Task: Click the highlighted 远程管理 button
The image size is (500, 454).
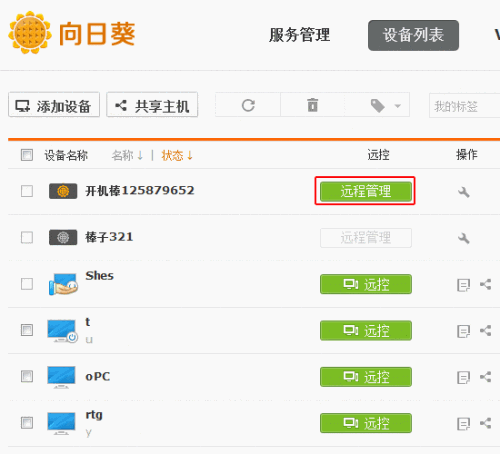Action: click(x=366, y=191)
